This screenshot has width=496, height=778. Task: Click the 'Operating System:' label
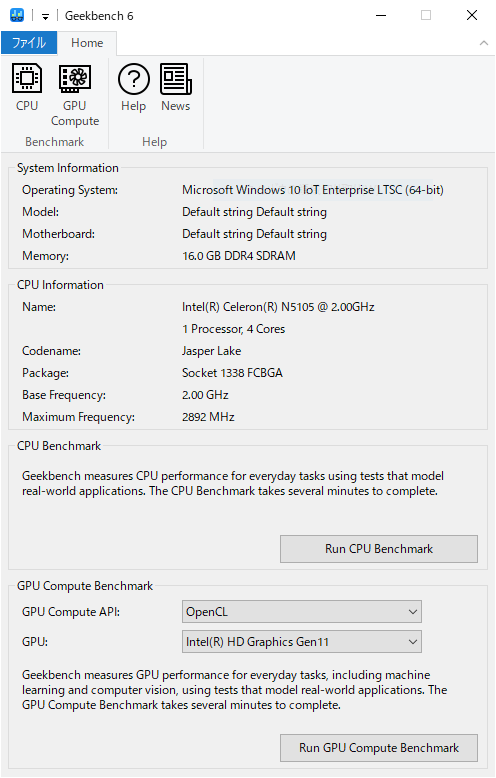70,190
